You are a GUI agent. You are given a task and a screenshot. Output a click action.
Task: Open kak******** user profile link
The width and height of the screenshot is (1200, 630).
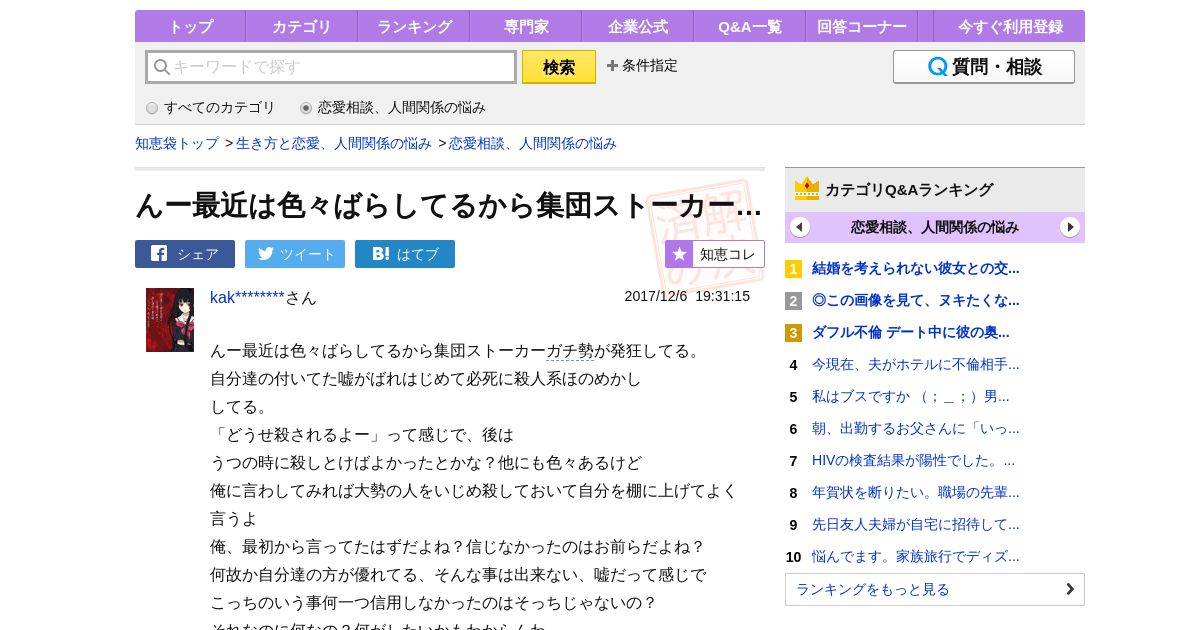248,297
